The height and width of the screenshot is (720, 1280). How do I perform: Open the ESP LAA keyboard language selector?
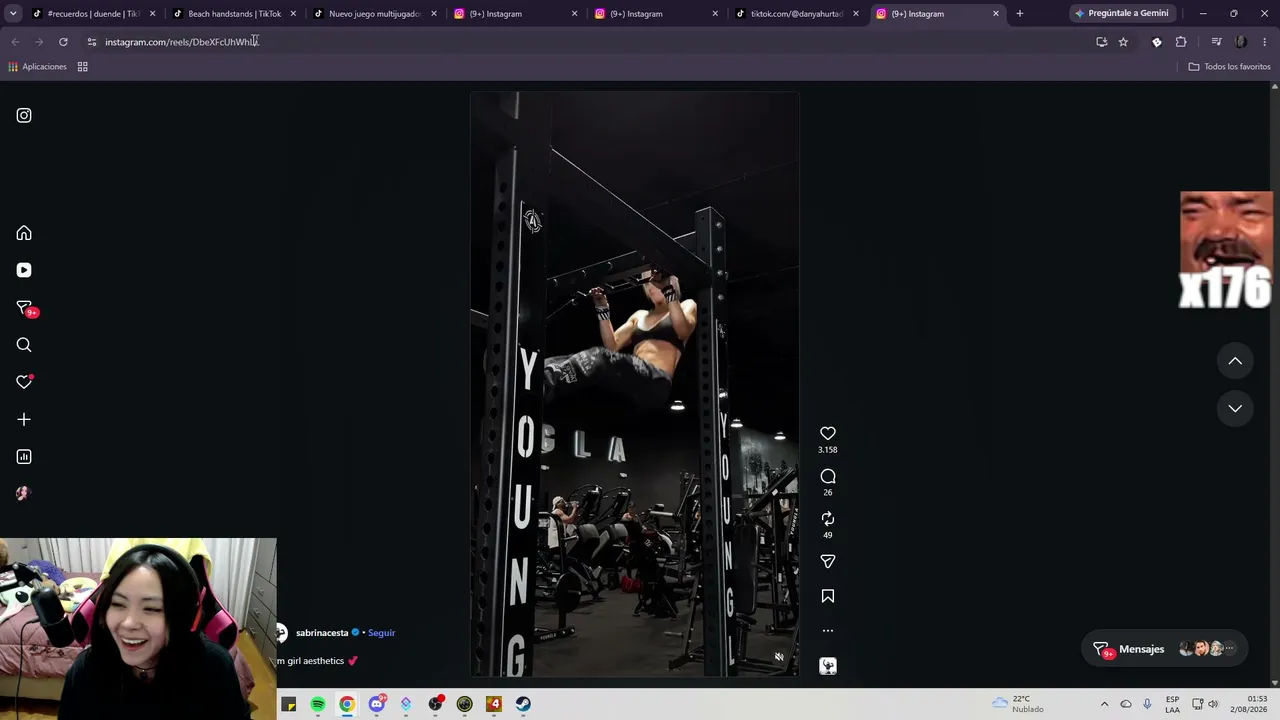[x=1172, y=704]
